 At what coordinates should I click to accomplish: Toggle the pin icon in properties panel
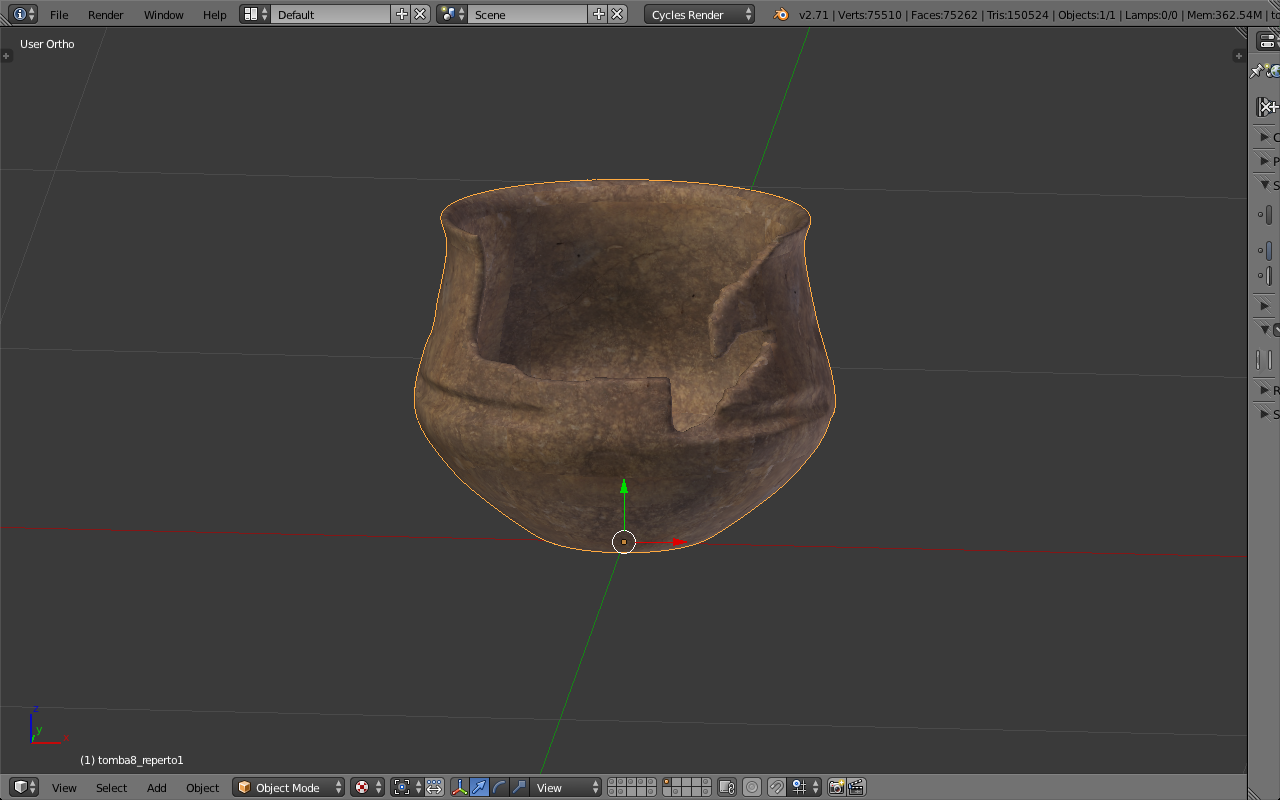click(x=1256, y=71)
